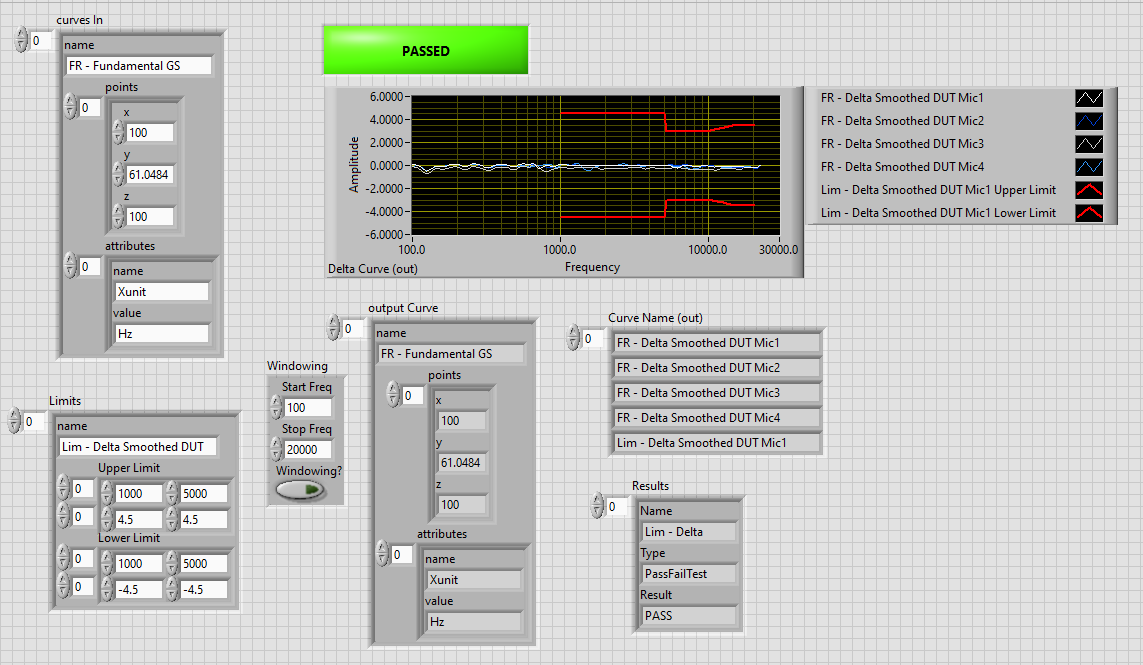Click the output Curve array index stepper
This screenshot has height=665, width=1143.
click(x=334, y=328)
